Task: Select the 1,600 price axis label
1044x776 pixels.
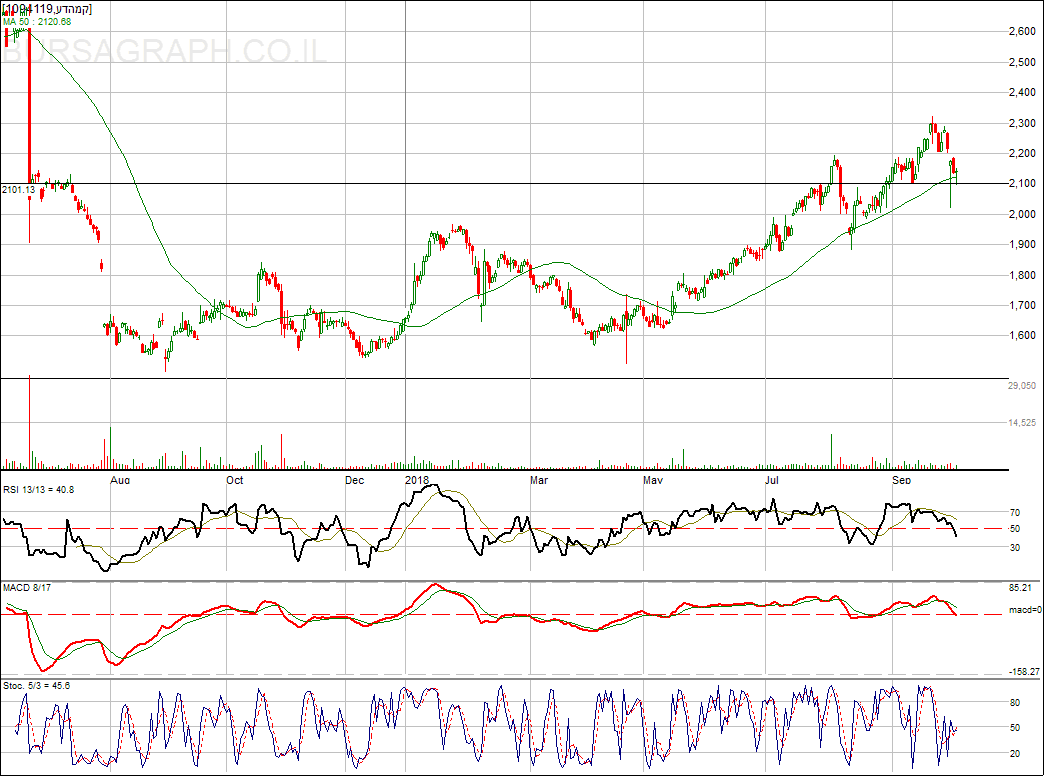Action: [1020, 335]
